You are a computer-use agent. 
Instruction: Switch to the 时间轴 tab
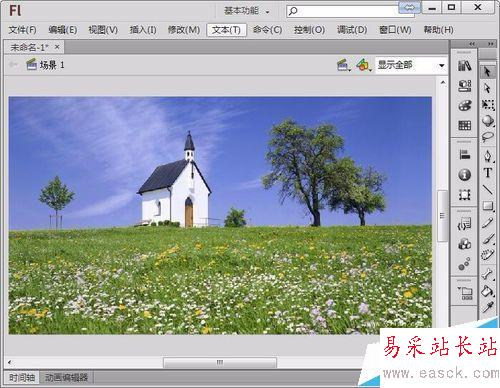22,377
